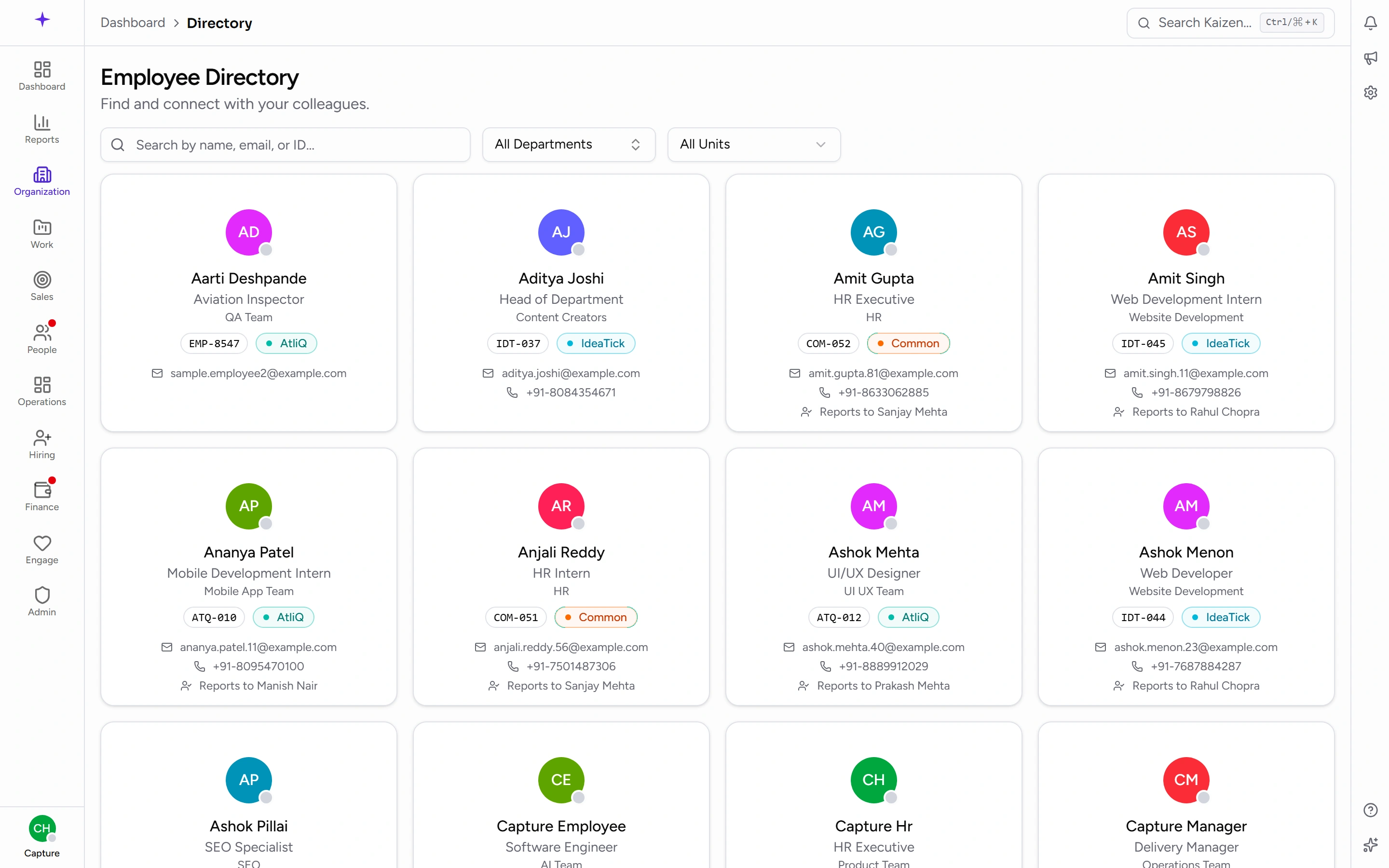Click Ashok Menon name heading
This screenshot has height=868, width=1389.
pyautogui.click(x=1186, y=552)
